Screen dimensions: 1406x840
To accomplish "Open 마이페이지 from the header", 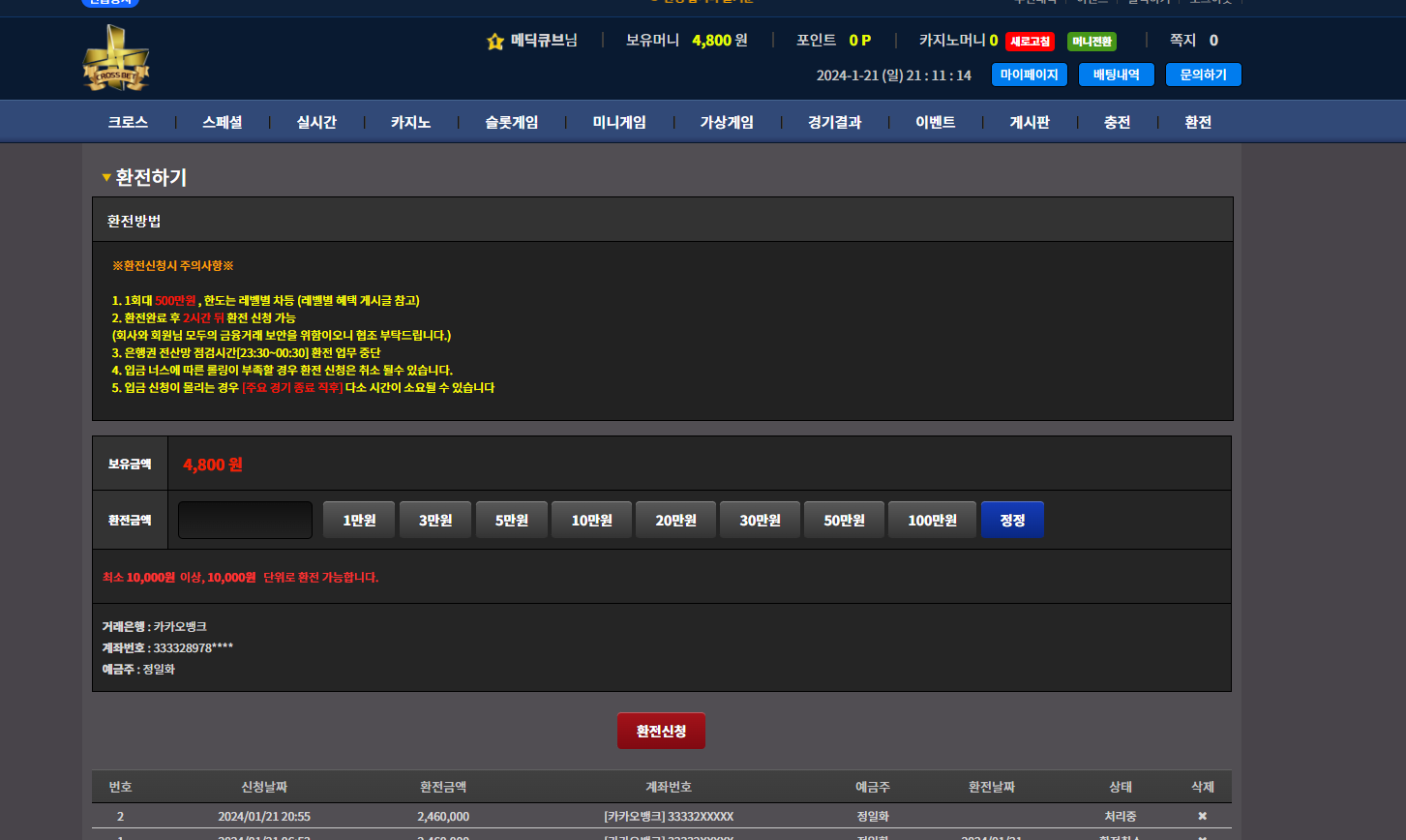I will pos(1029,75).
